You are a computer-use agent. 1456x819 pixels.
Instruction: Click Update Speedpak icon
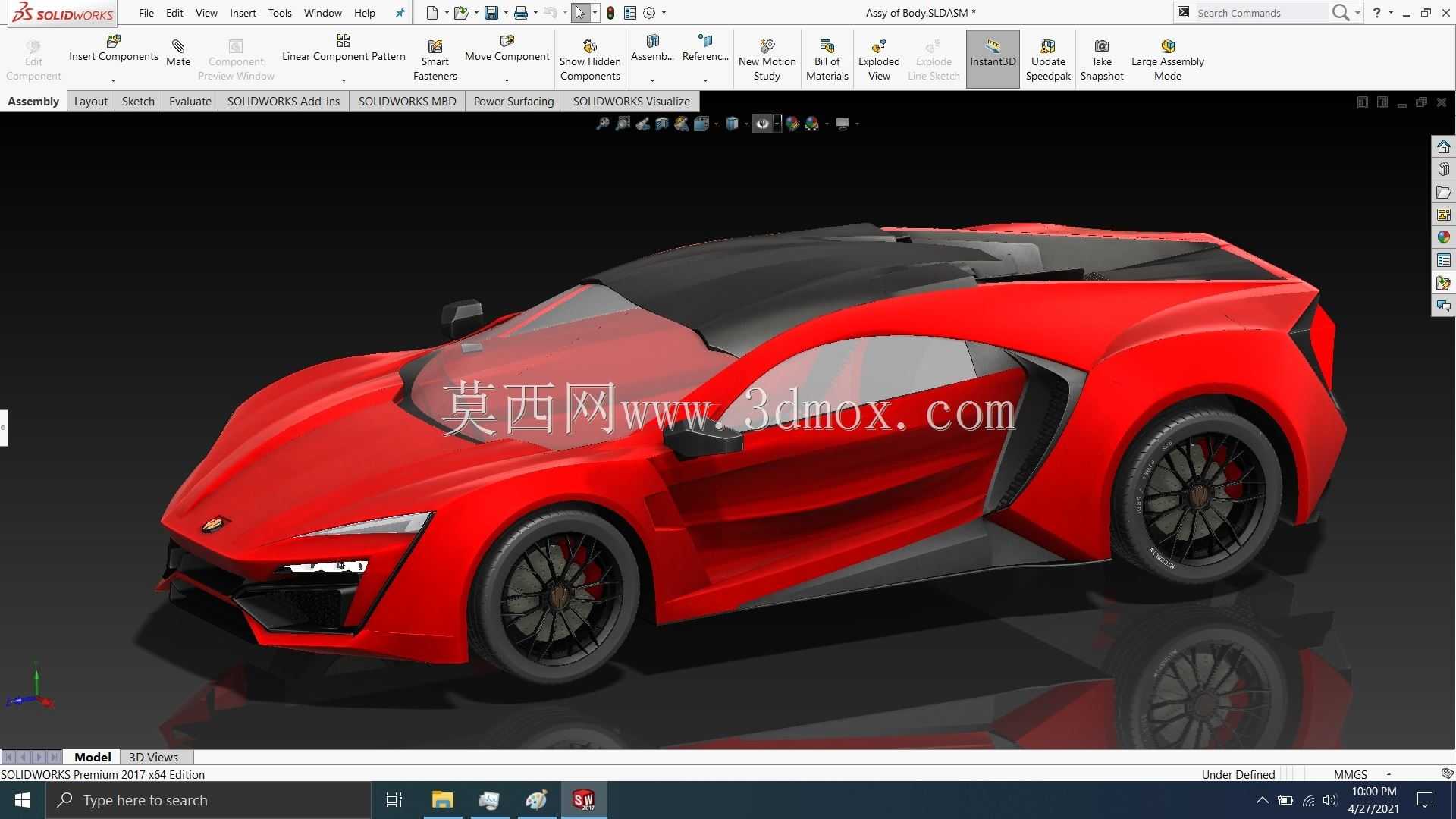[x=1048, y=60]
